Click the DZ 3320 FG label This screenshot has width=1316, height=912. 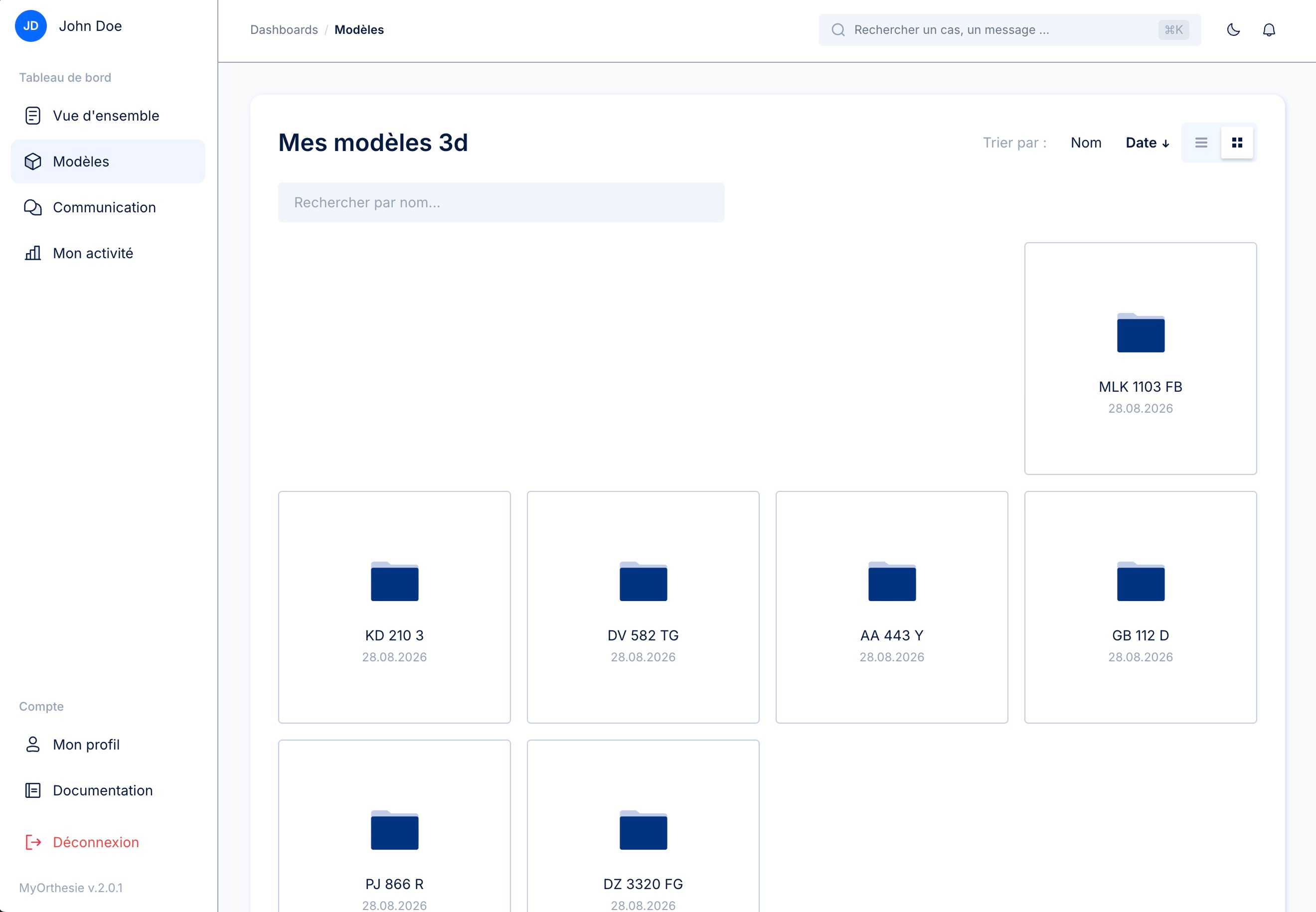pos(644,884)
